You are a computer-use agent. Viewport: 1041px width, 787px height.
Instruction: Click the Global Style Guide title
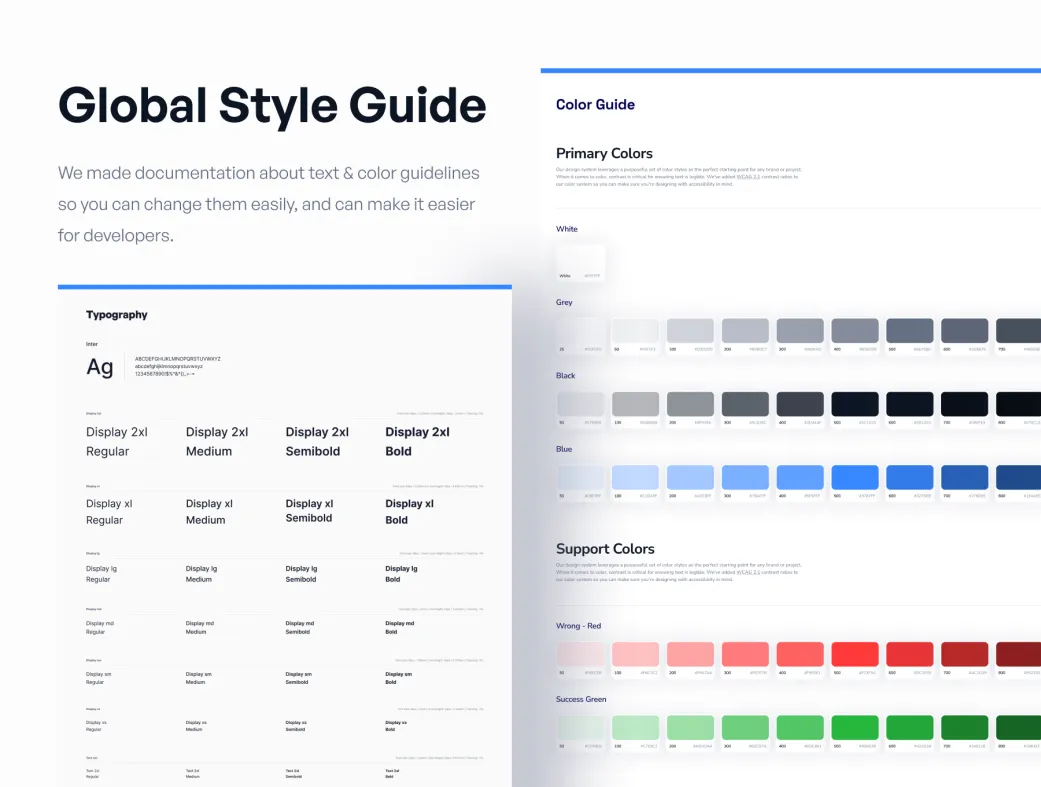(x=272, y=105)
